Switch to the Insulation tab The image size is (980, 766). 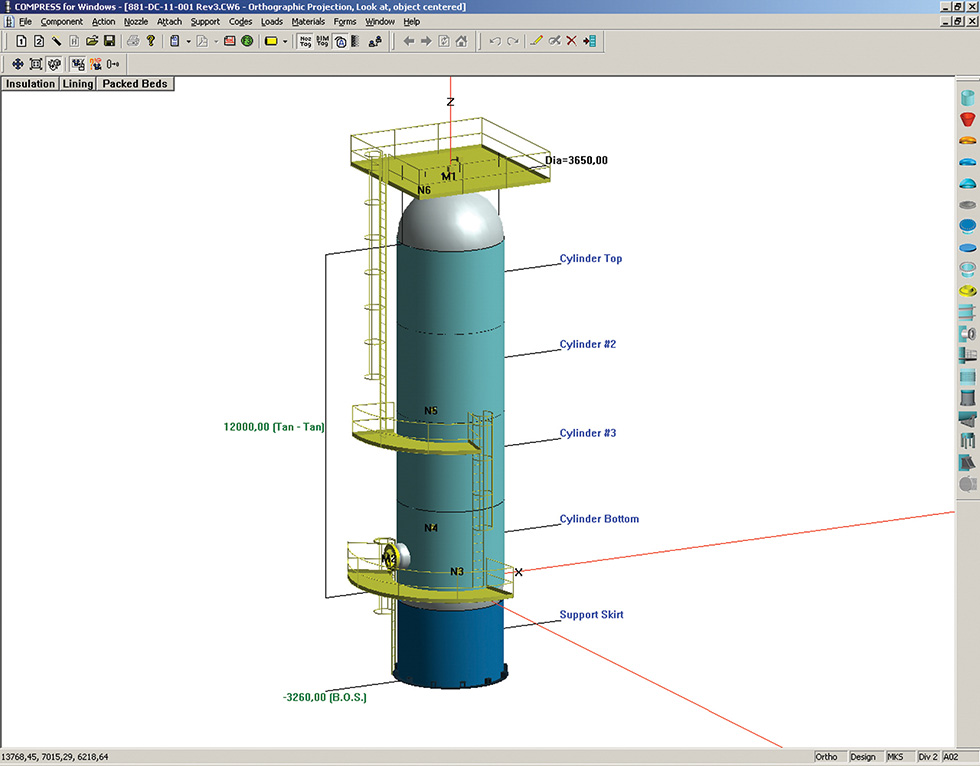[x=30, y=84]
